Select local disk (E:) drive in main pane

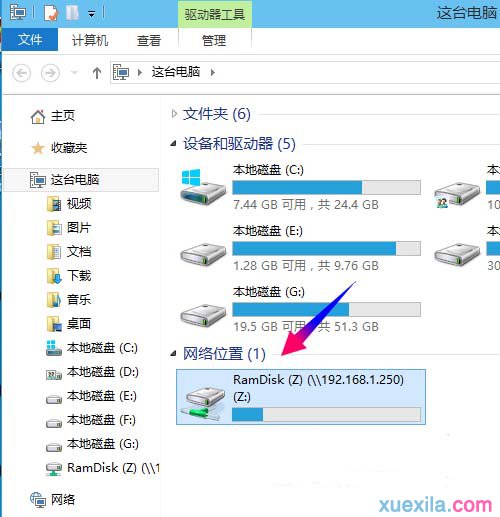click(x=301, y=248)
